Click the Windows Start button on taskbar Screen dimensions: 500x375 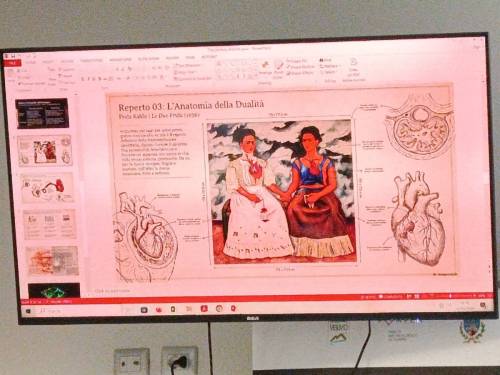[x=28, y=311]
